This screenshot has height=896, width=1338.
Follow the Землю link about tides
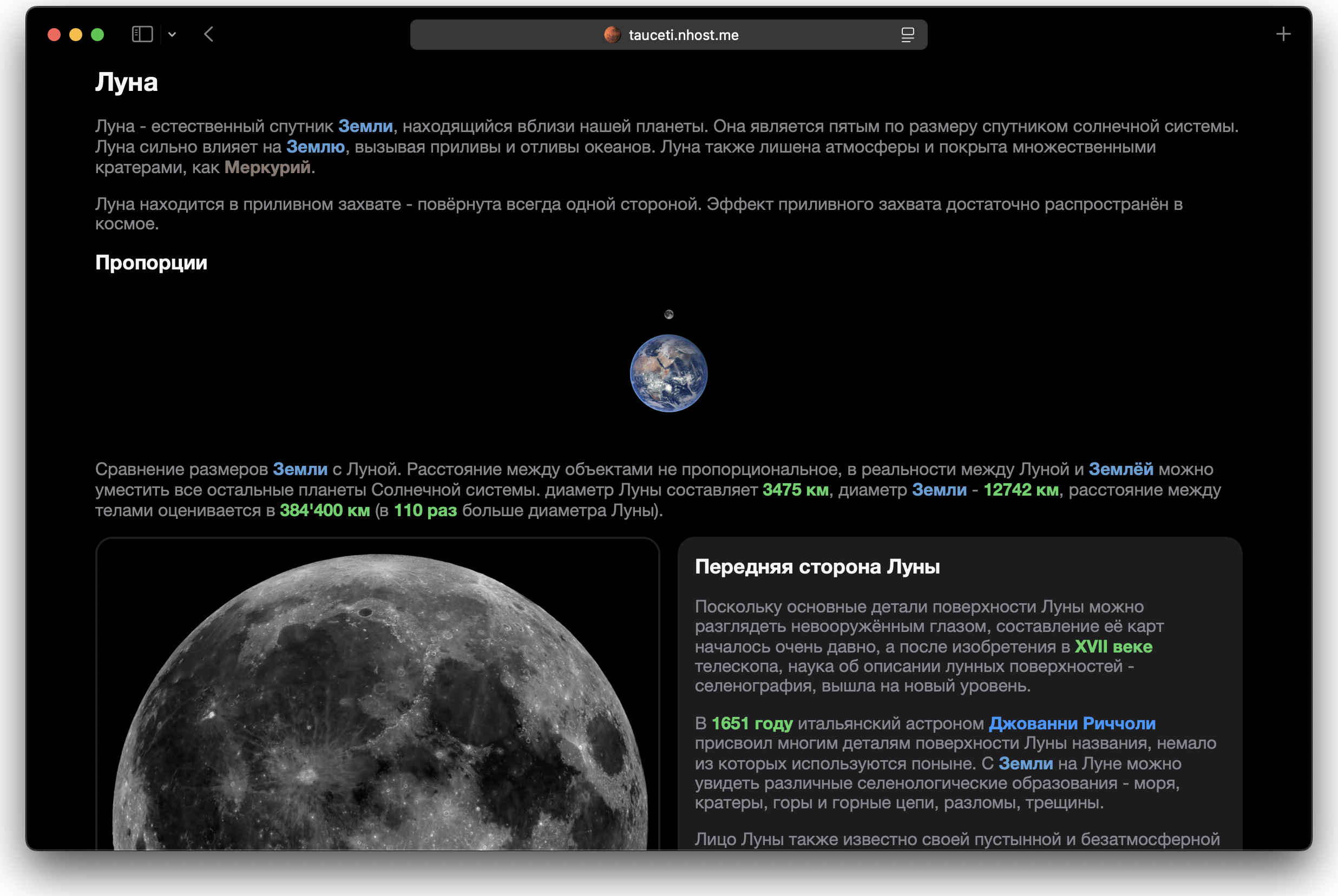click(x=316, y=147)
